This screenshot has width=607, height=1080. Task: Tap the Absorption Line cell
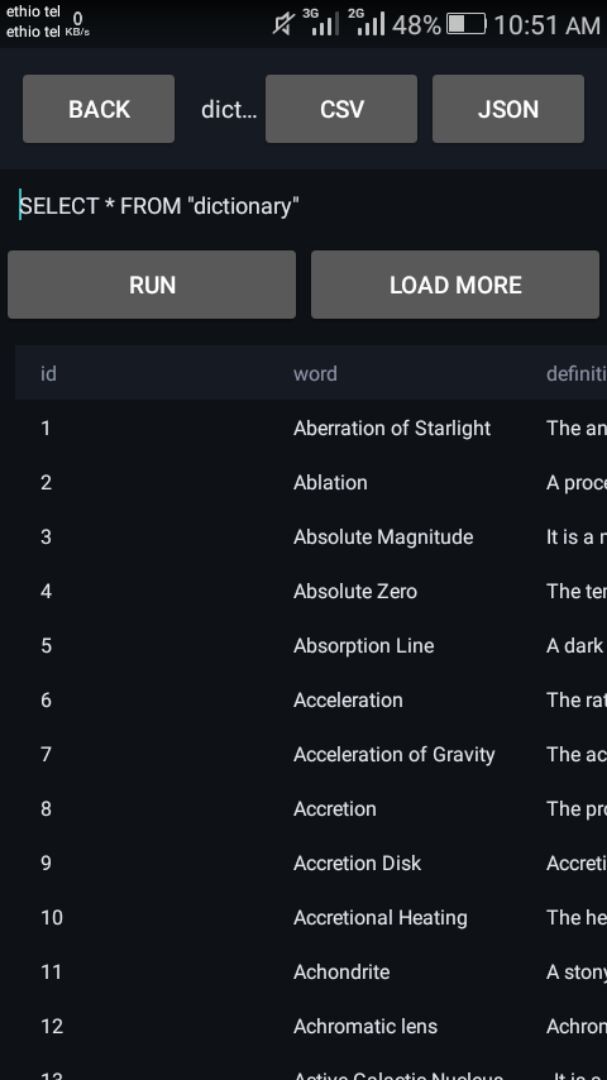pos(364,646)
